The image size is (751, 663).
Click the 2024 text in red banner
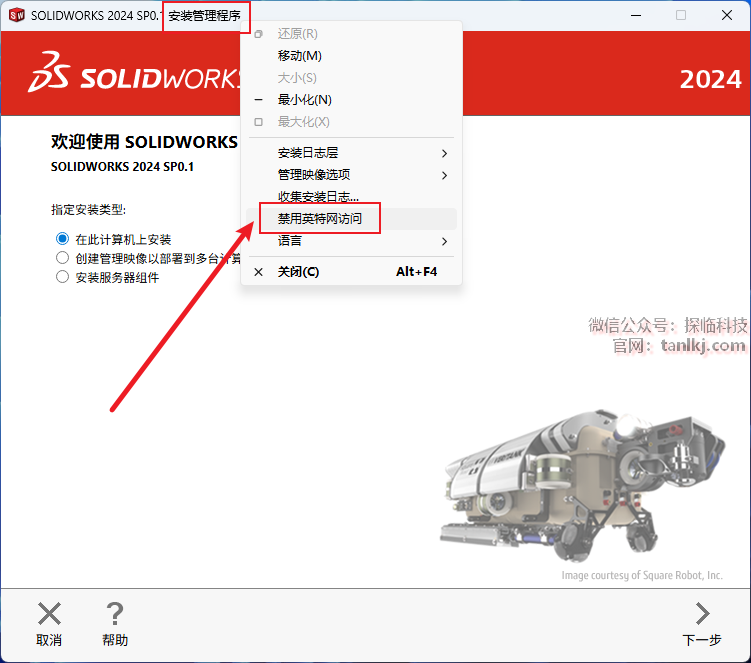pos(711,79)
